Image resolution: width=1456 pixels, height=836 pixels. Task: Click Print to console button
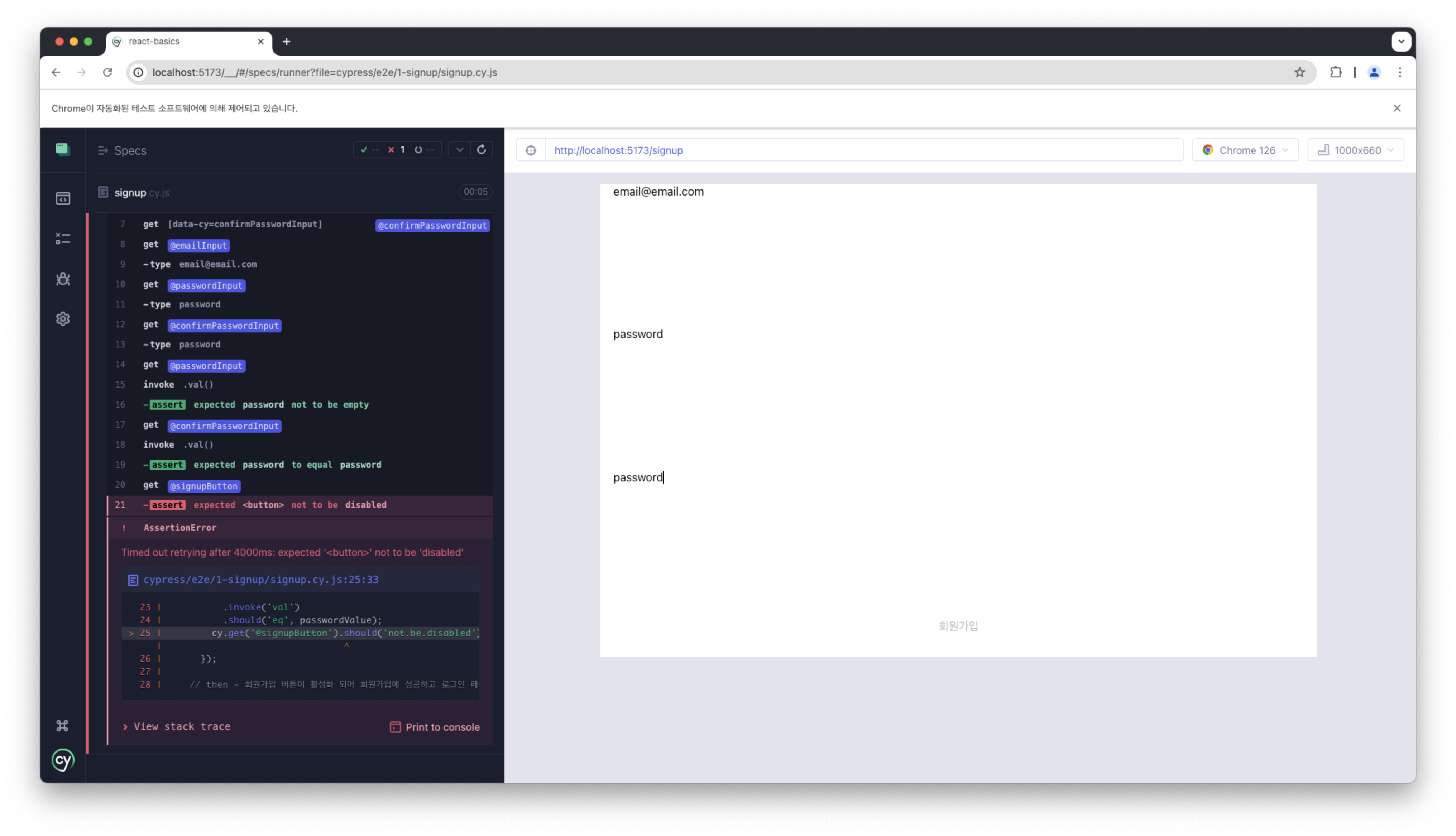[x=435, y=727]
